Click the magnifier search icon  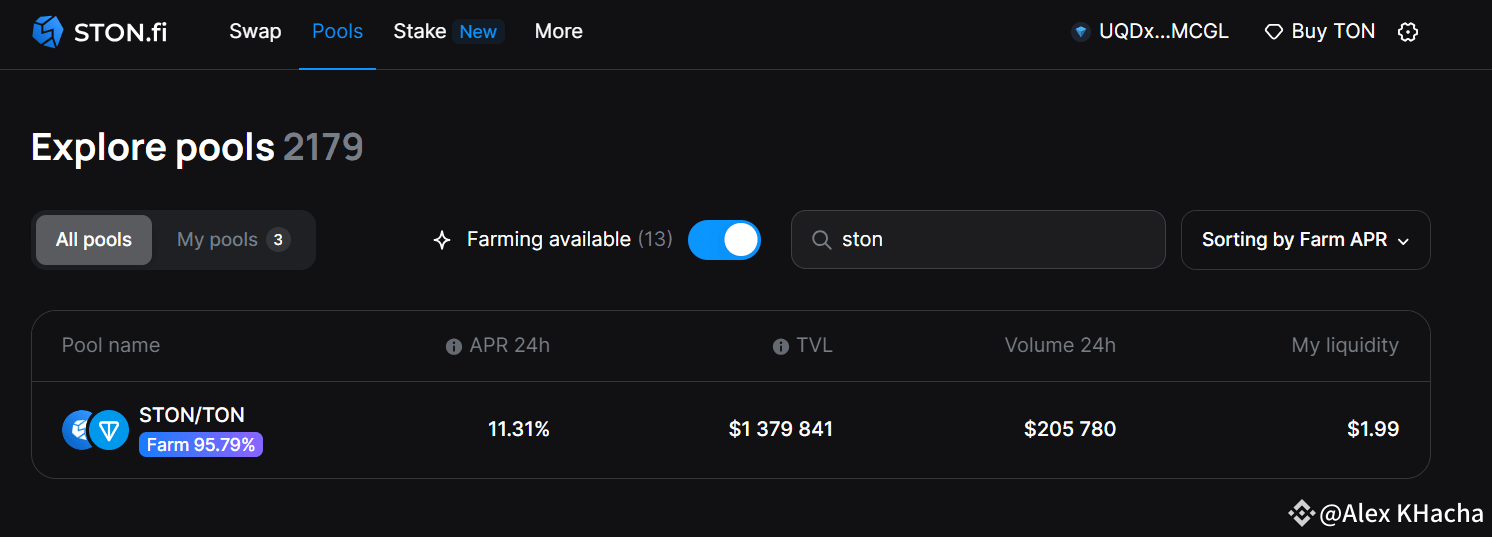821,240
